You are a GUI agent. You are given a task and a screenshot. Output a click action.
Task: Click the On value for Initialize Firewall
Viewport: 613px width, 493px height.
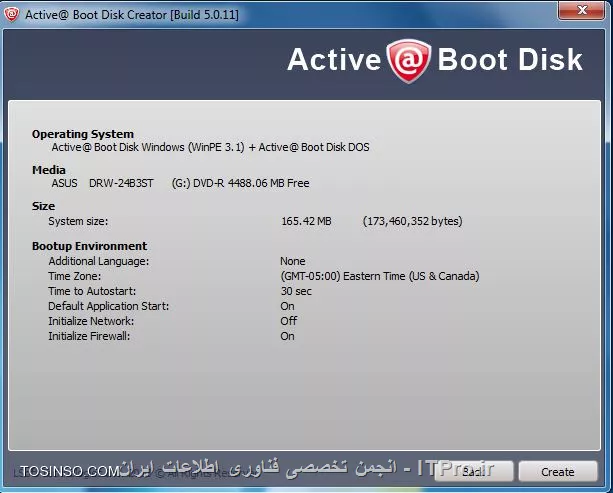[287, 336]
